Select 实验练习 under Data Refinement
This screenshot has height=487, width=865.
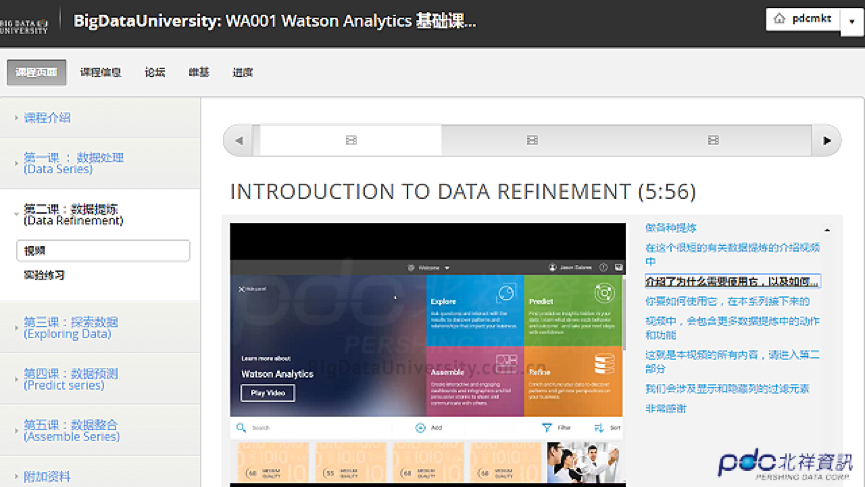click(x=45, y=275)
